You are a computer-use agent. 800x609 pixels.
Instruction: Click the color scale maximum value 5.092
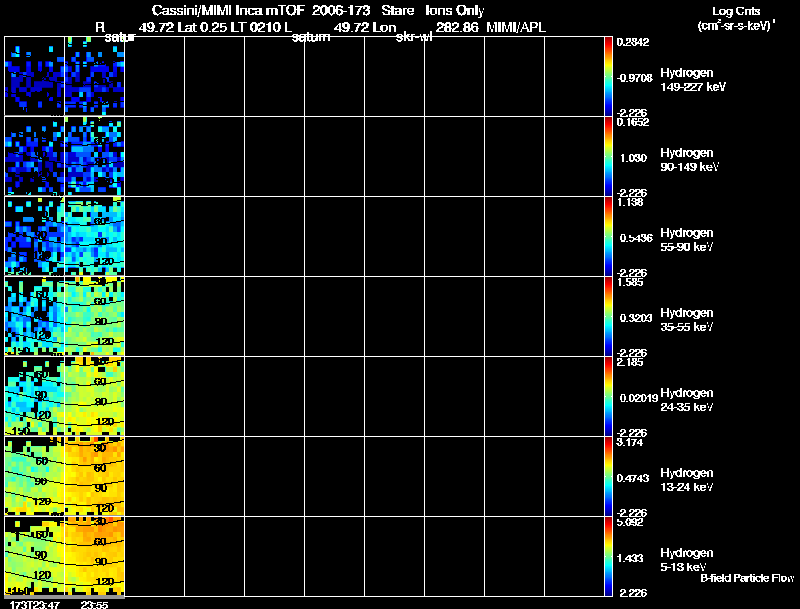click(x=630, y=523)
